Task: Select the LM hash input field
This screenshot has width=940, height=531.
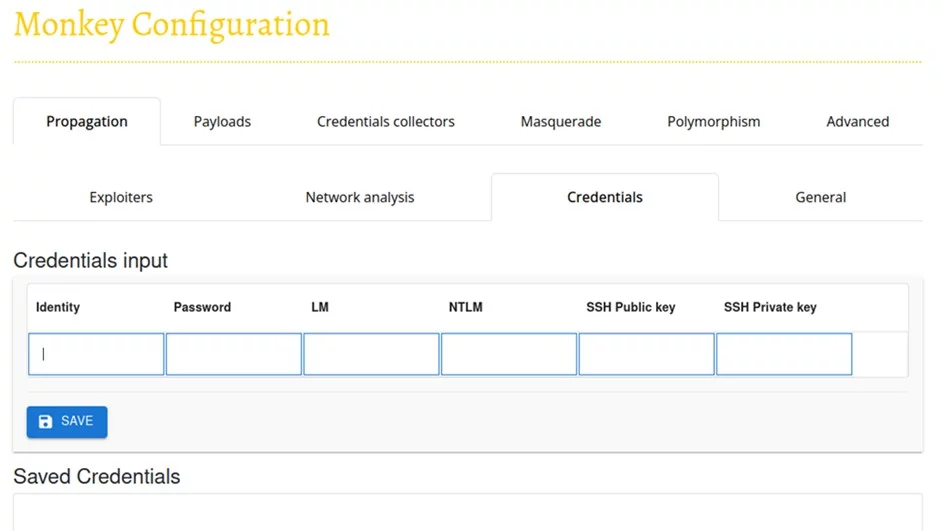Action: (x=371, y=355)
